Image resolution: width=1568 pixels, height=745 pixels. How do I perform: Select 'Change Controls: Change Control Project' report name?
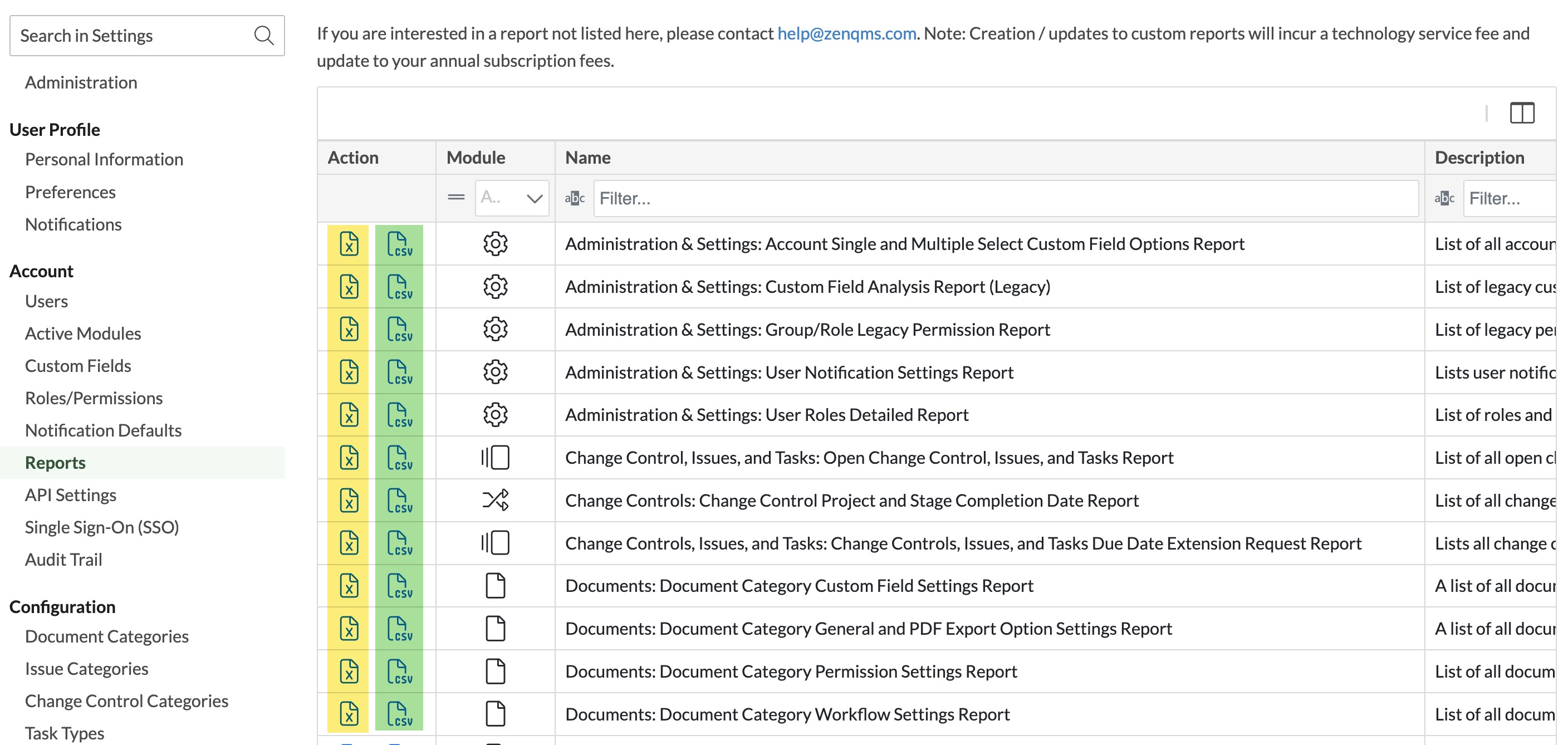click(851, 501)
